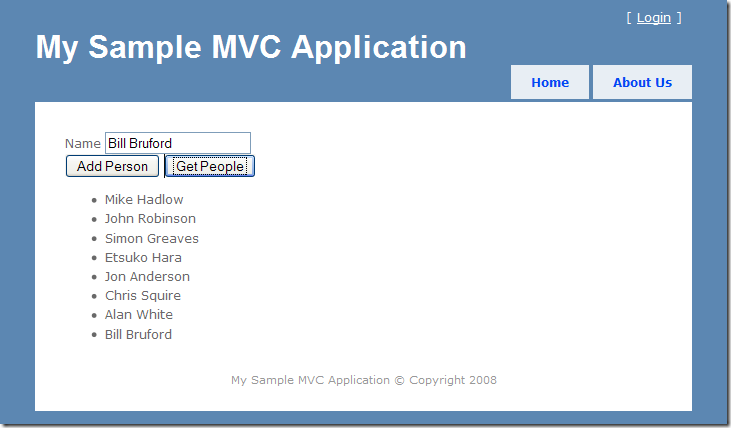
Task: Go to the Home tab
Action: pos(550,82)
